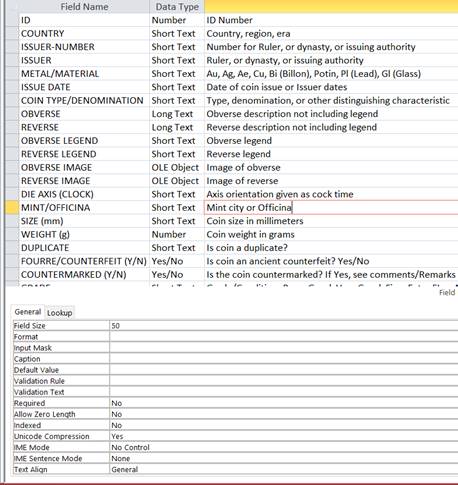
Task: Click description 'Axis orientation given as cock time'
Action: point(280,194)
